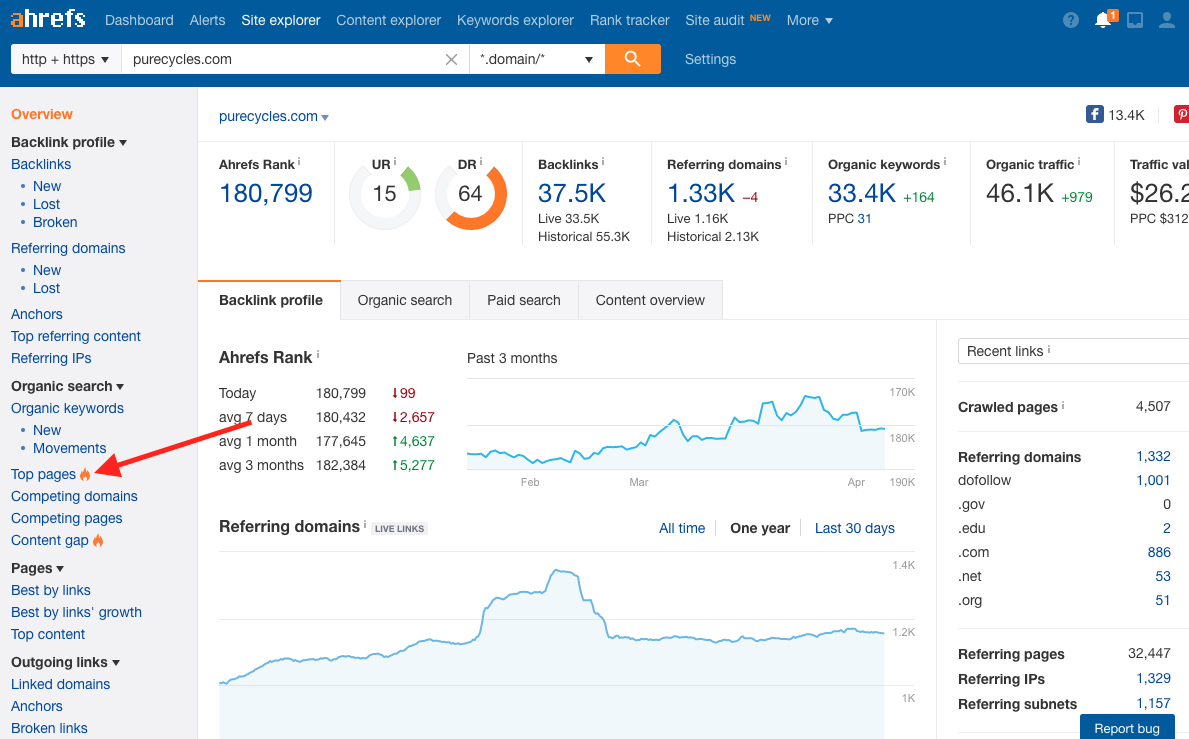The image size is (1189, 739).
Task: Click the Overview sidebar link
Action: tap(42, 114)
